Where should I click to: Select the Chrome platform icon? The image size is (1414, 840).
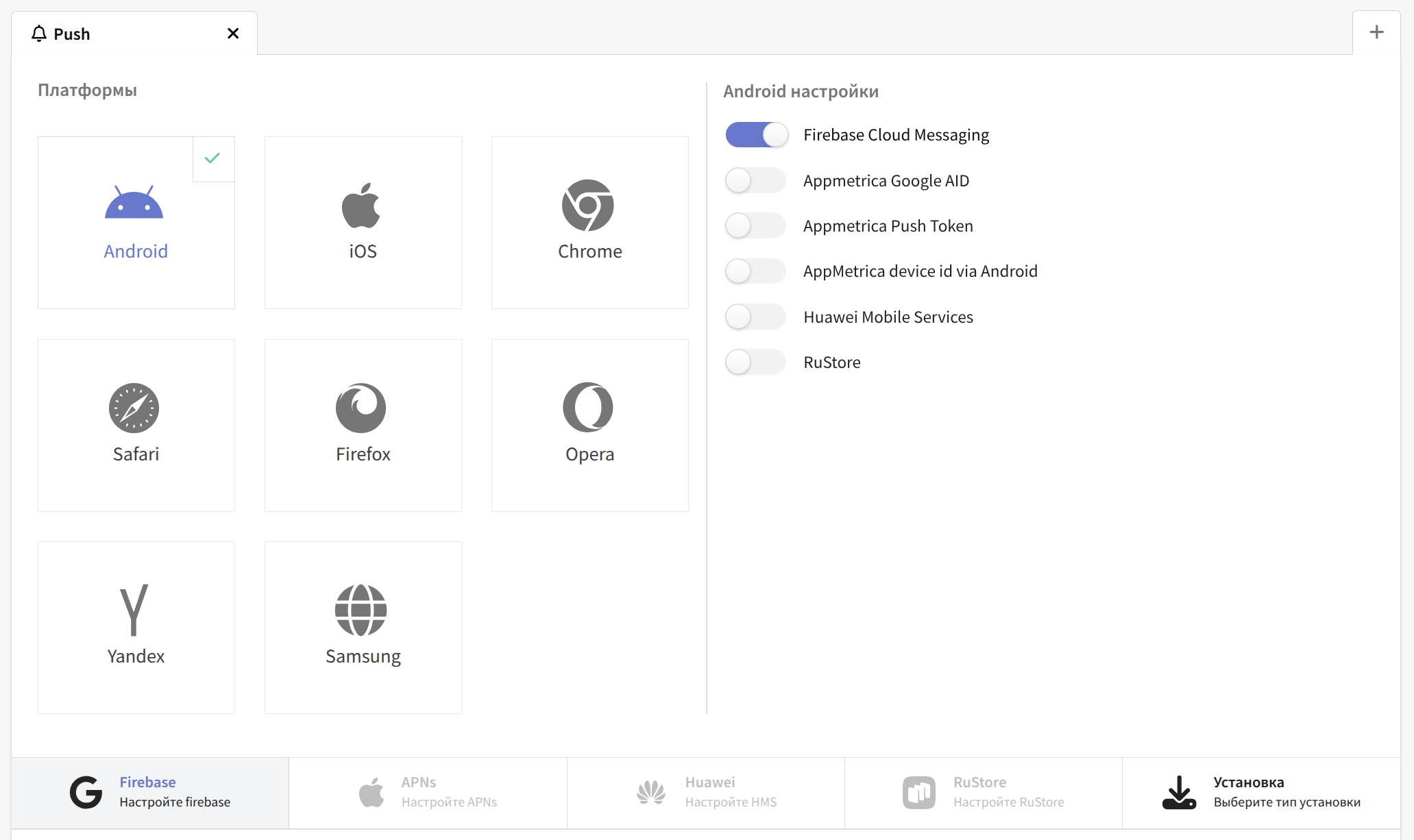click(x=588, y=206)
